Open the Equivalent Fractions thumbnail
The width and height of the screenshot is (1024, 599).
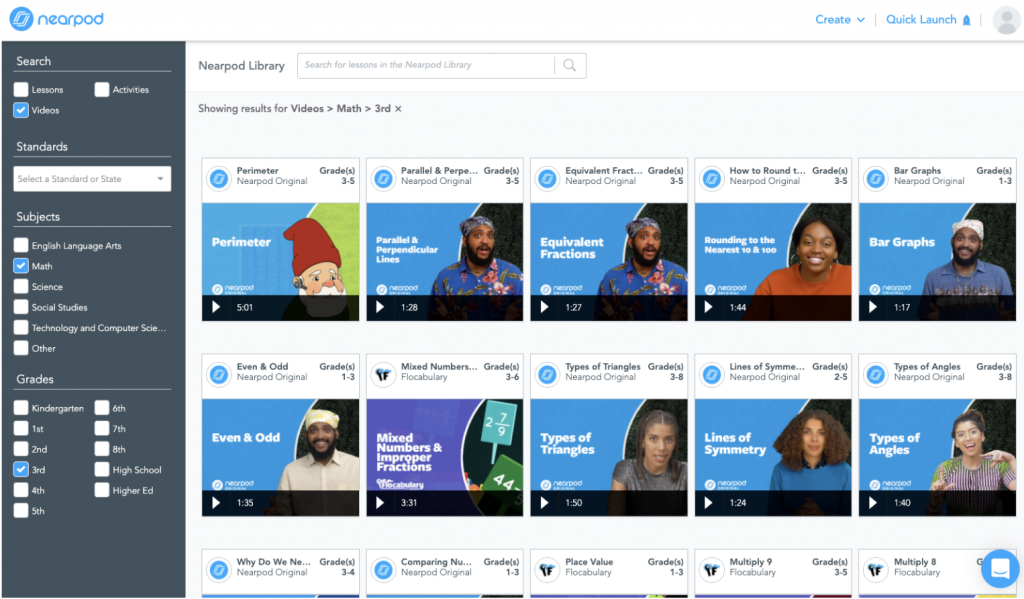[609, 261]
